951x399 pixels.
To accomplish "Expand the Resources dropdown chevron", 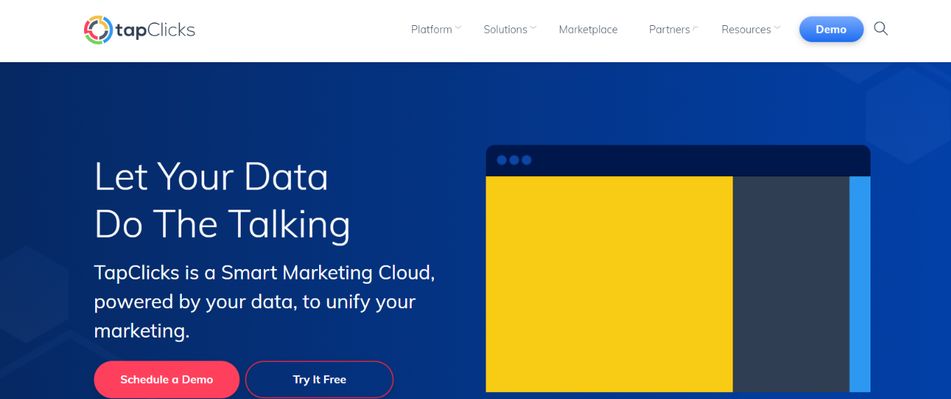I will point(777,27).
